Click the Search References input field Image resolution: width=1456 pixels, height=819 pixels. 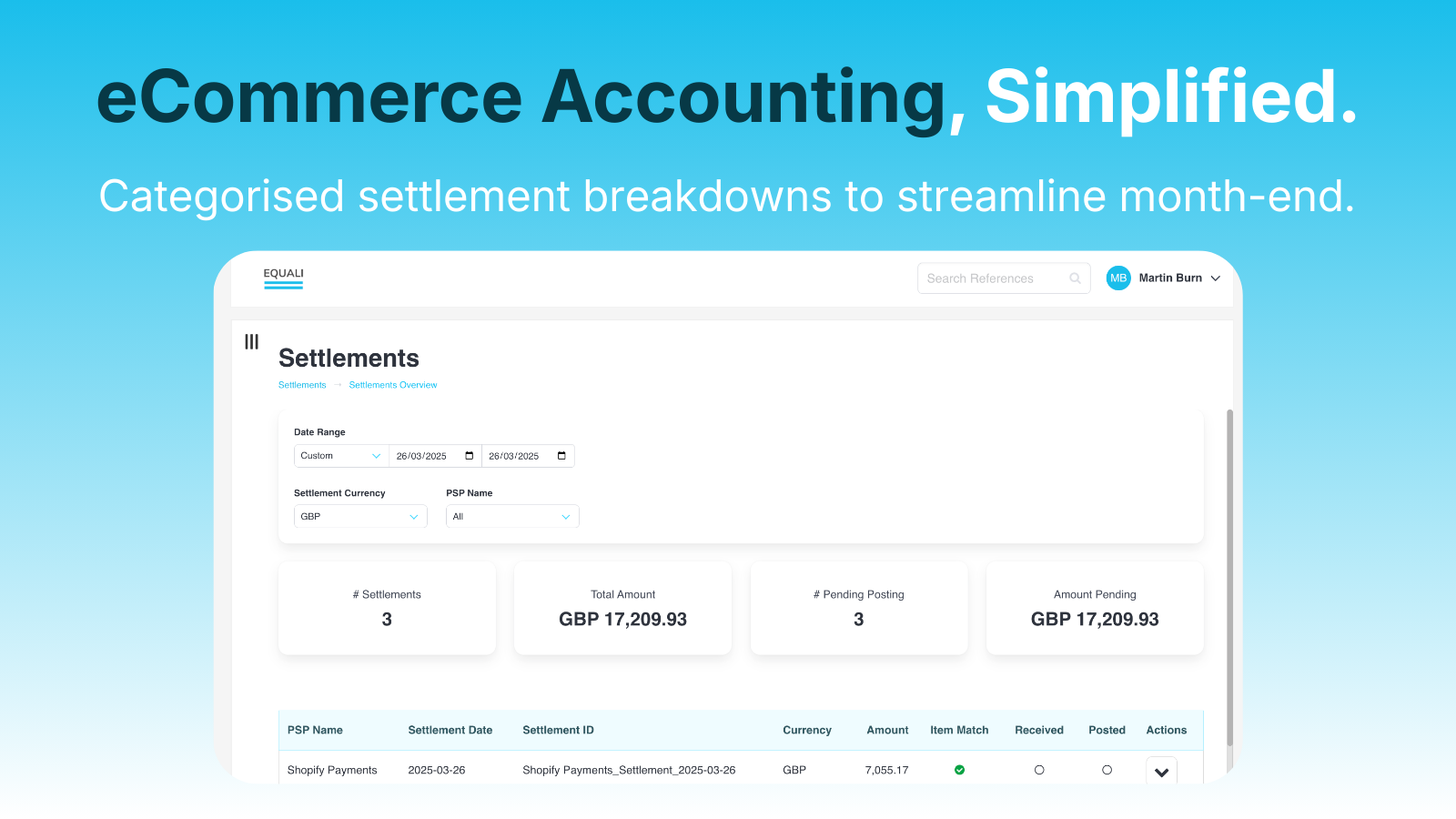pos(992,278)
